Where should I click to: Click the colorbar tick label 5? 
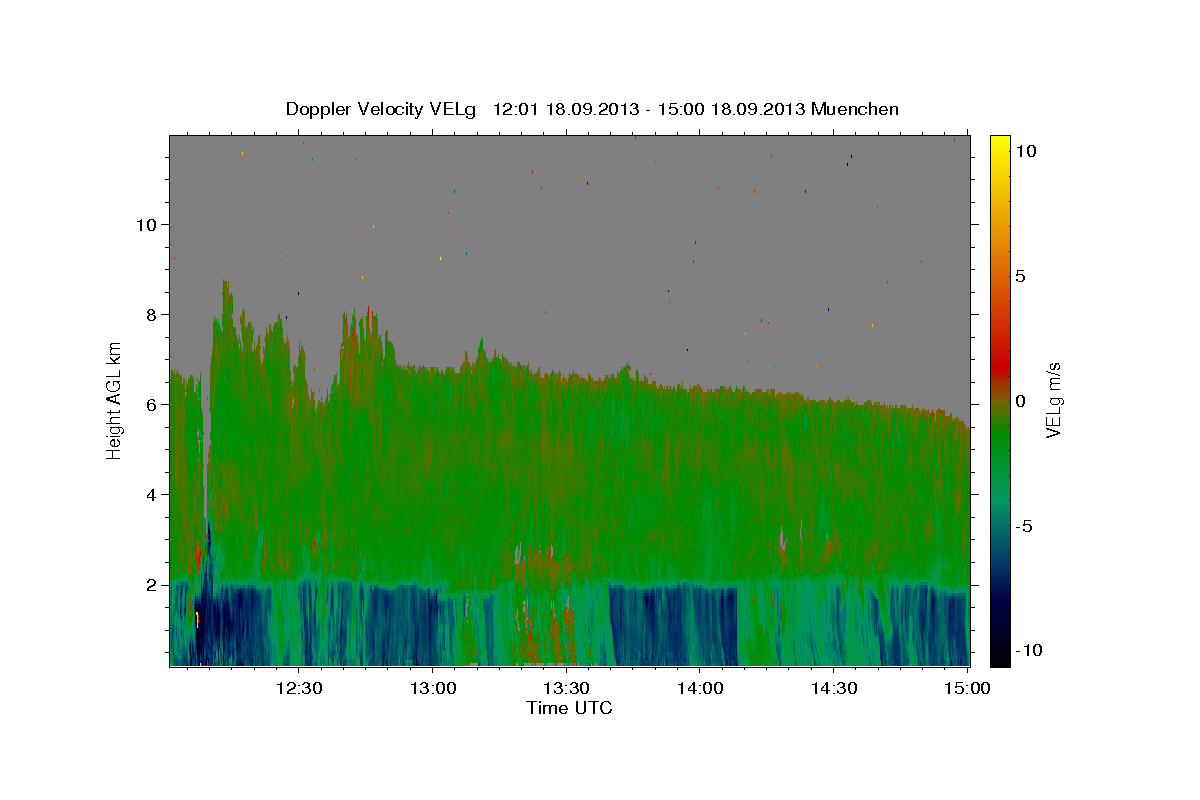point(1023,276)
